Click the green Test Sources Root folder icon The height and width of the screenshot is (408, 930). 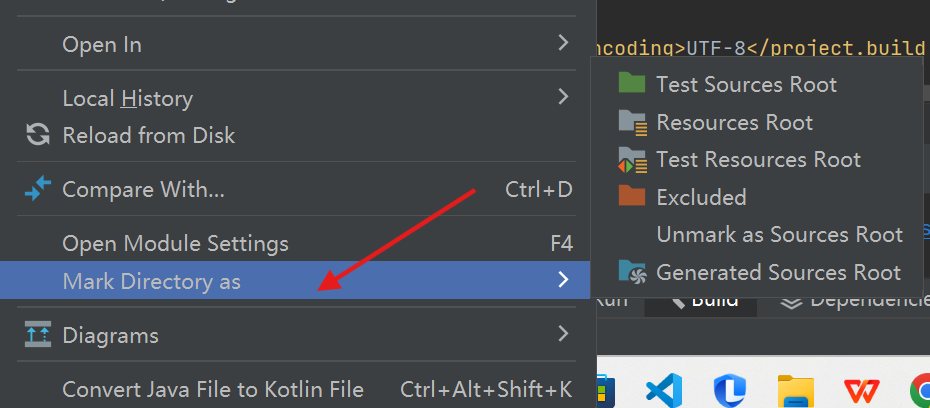pyautogui.click(x=631, y=83)
